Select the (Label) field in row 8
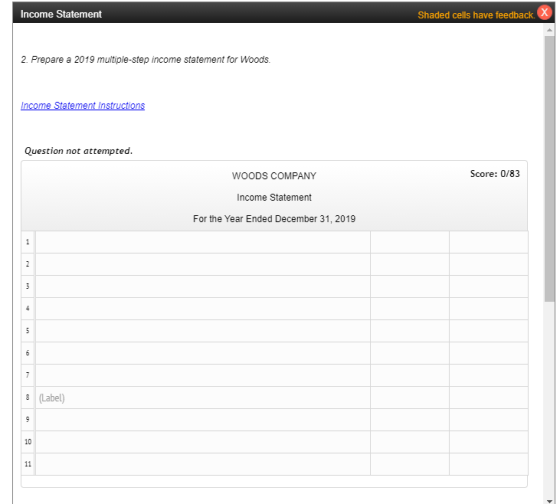This screenshot has height=504, width=560. coord(203,398)
